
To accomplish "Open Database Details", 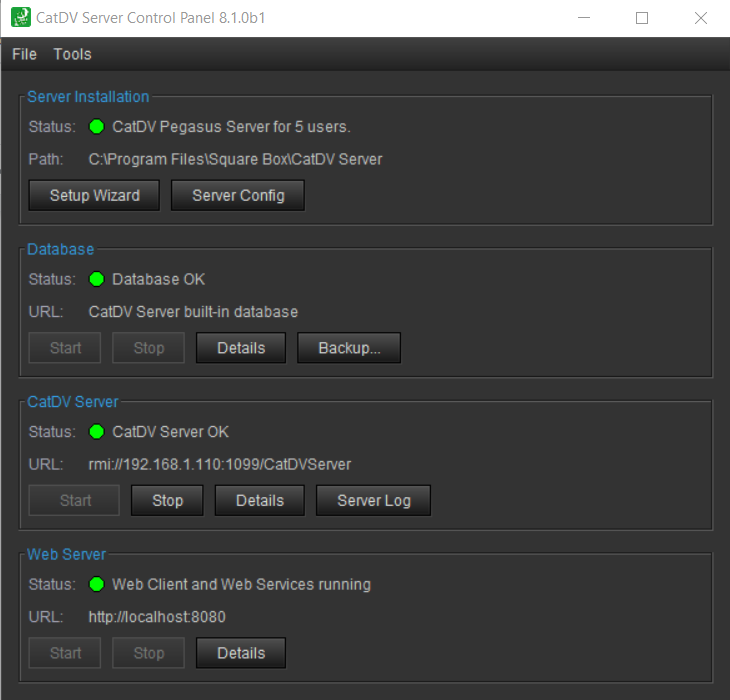I will pyautogui.click(x=241, y=348).
